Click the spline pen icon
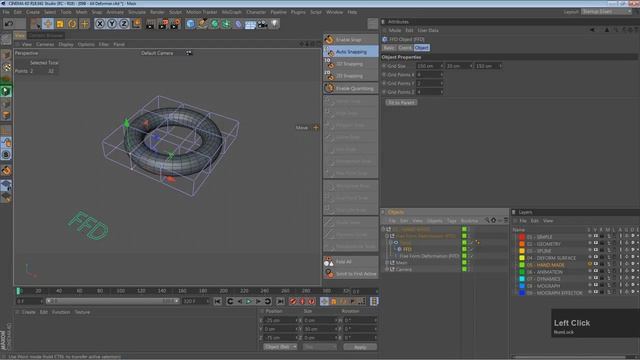Image resolution: width=640 pixels, height=360 pixels. pyautogui.click(x=202, y=24)
